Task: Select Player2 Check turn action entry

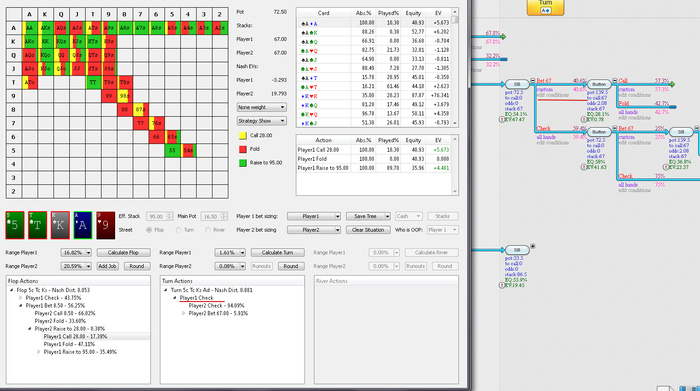Action: [217, 306]
